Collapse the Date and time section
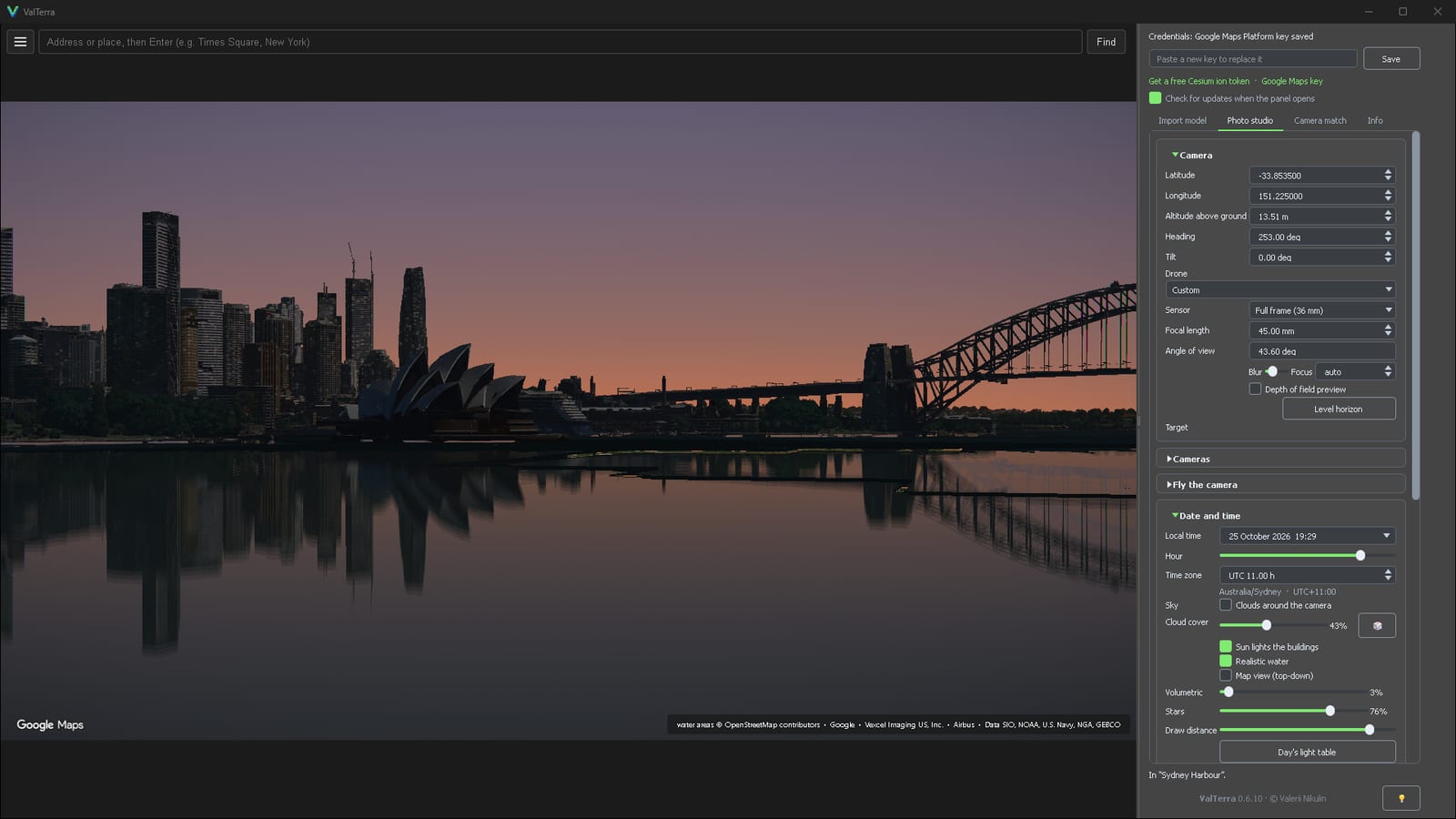This screenshot has height=819, width=1456. tap(1206, 515)
